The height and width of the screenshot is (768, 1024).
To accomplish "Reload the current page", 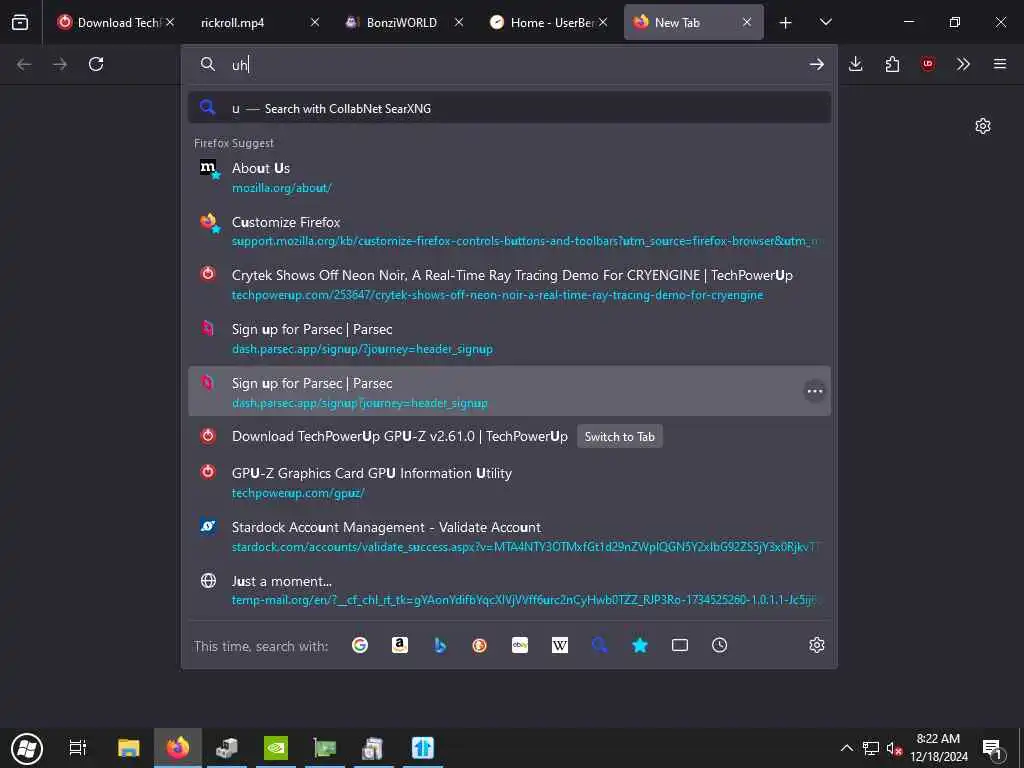I will (x=96, y=64).
